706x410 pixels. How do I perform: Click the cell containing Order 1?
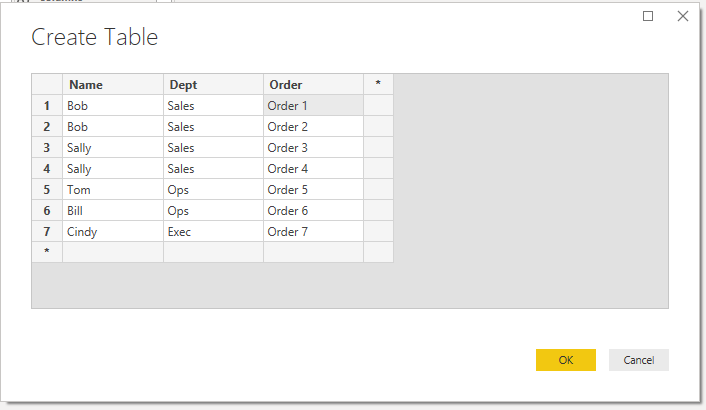[x=313, y=105]
